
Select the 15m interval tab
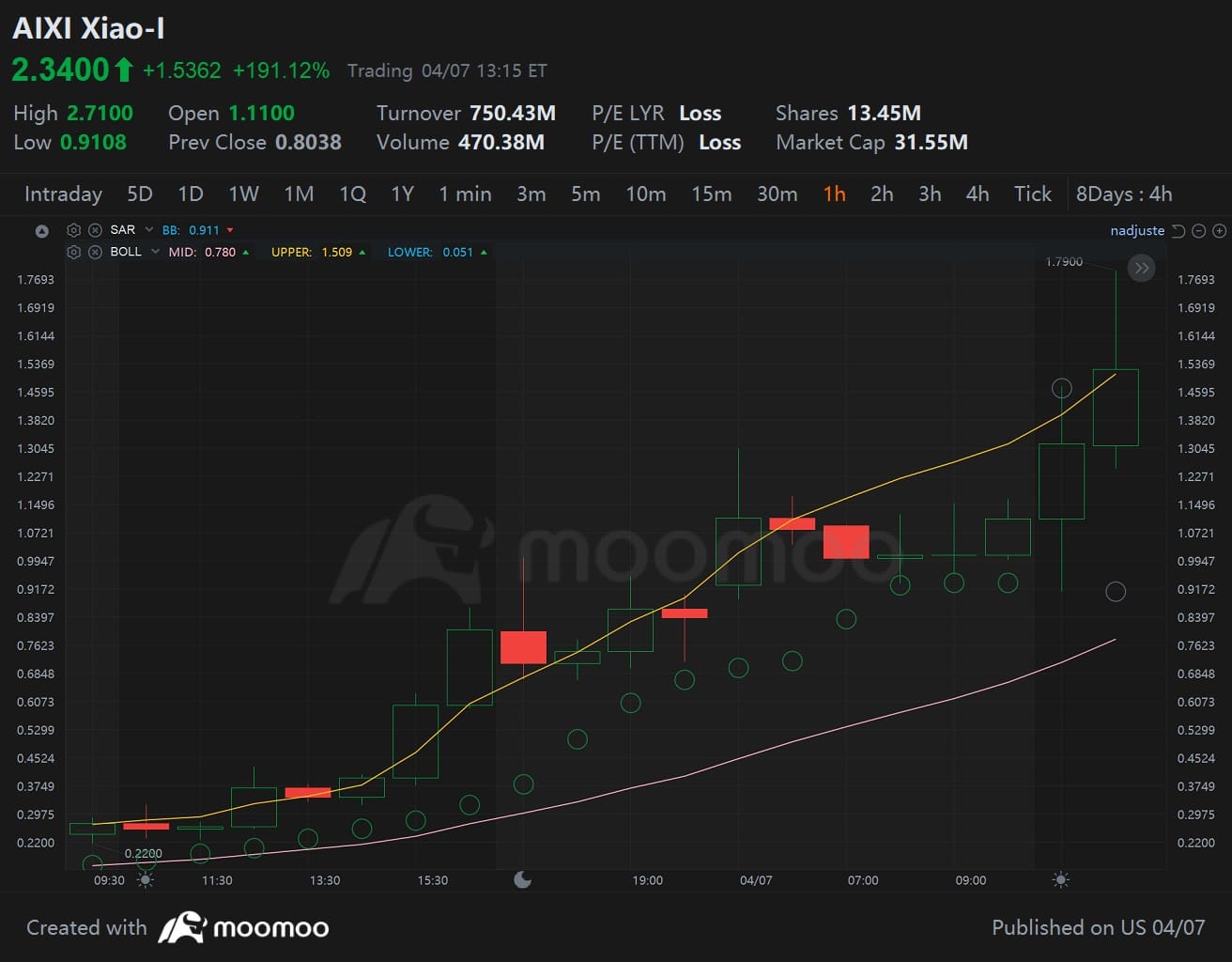coord(712,194)
